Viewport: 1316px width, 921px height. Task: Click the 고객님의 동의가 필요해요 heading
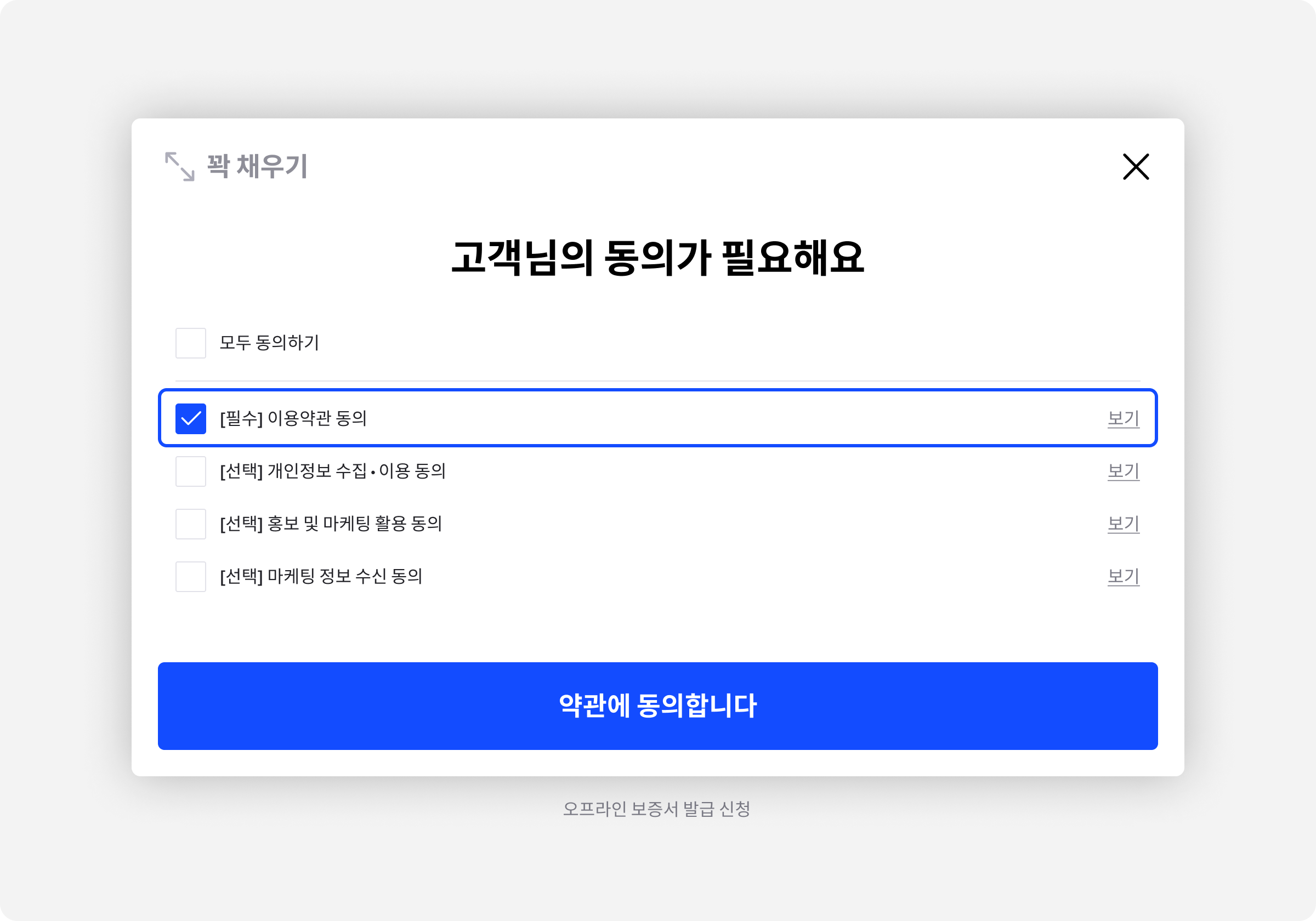[x=657, y=258]
